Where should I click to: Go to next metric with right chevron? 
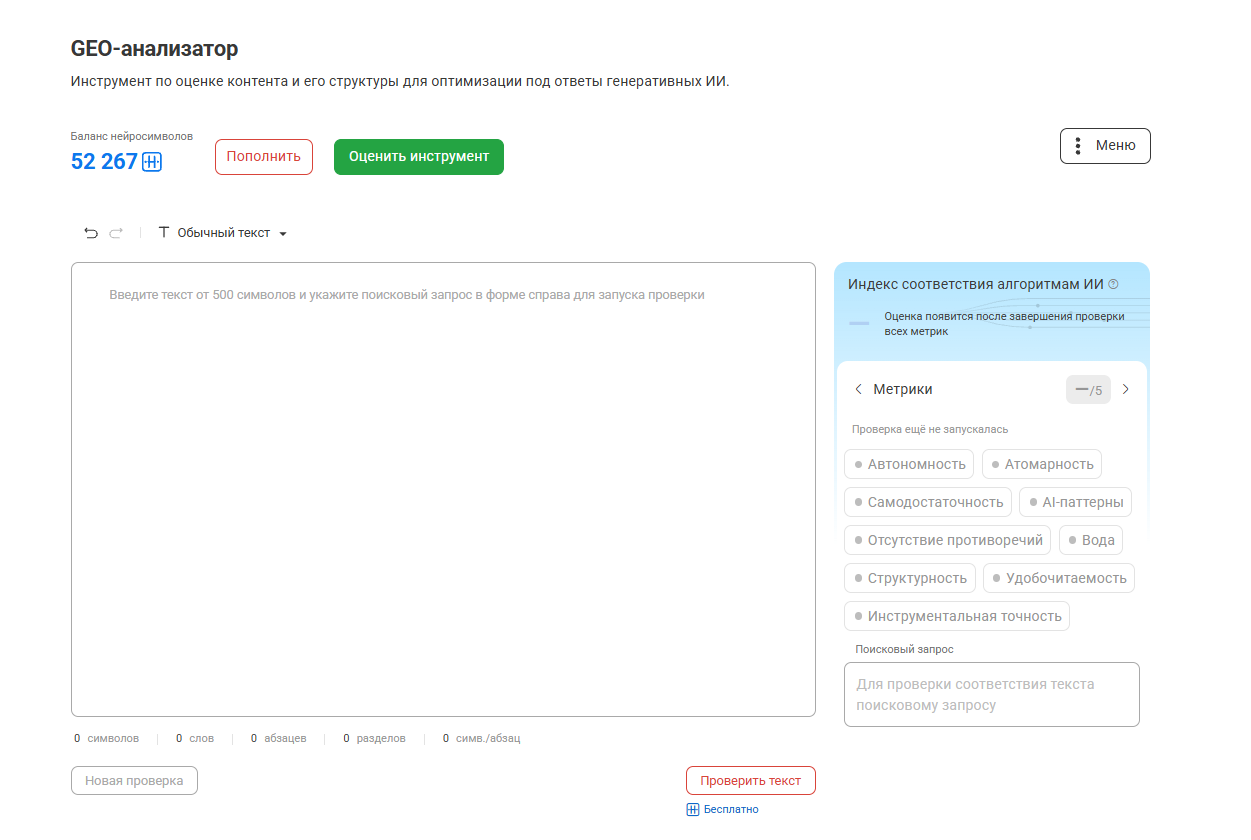pos(1125,389)
